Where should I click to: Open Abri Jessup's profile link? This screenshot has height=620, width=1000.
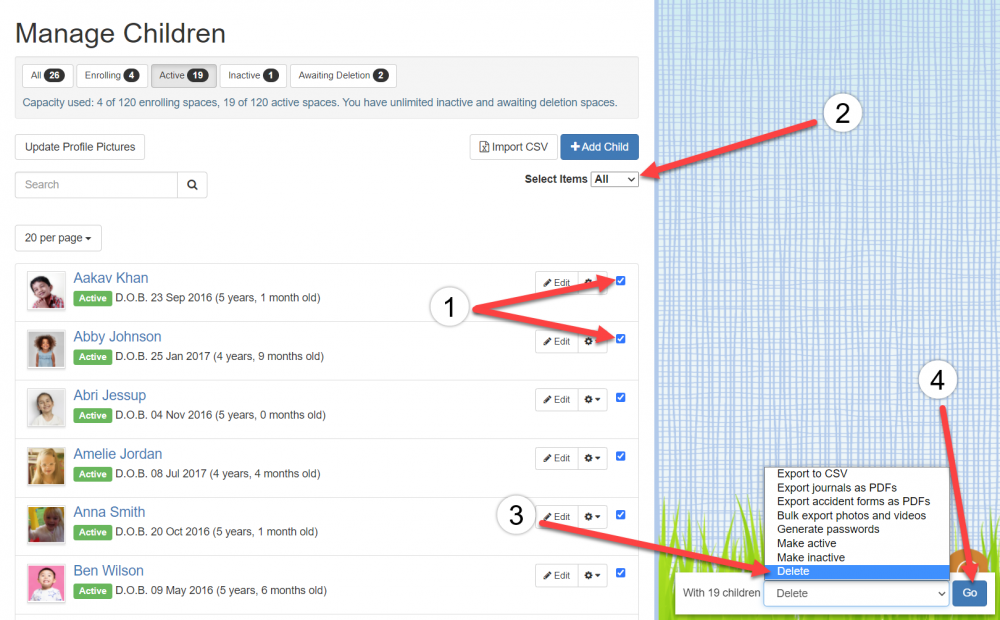click(110, 395)
